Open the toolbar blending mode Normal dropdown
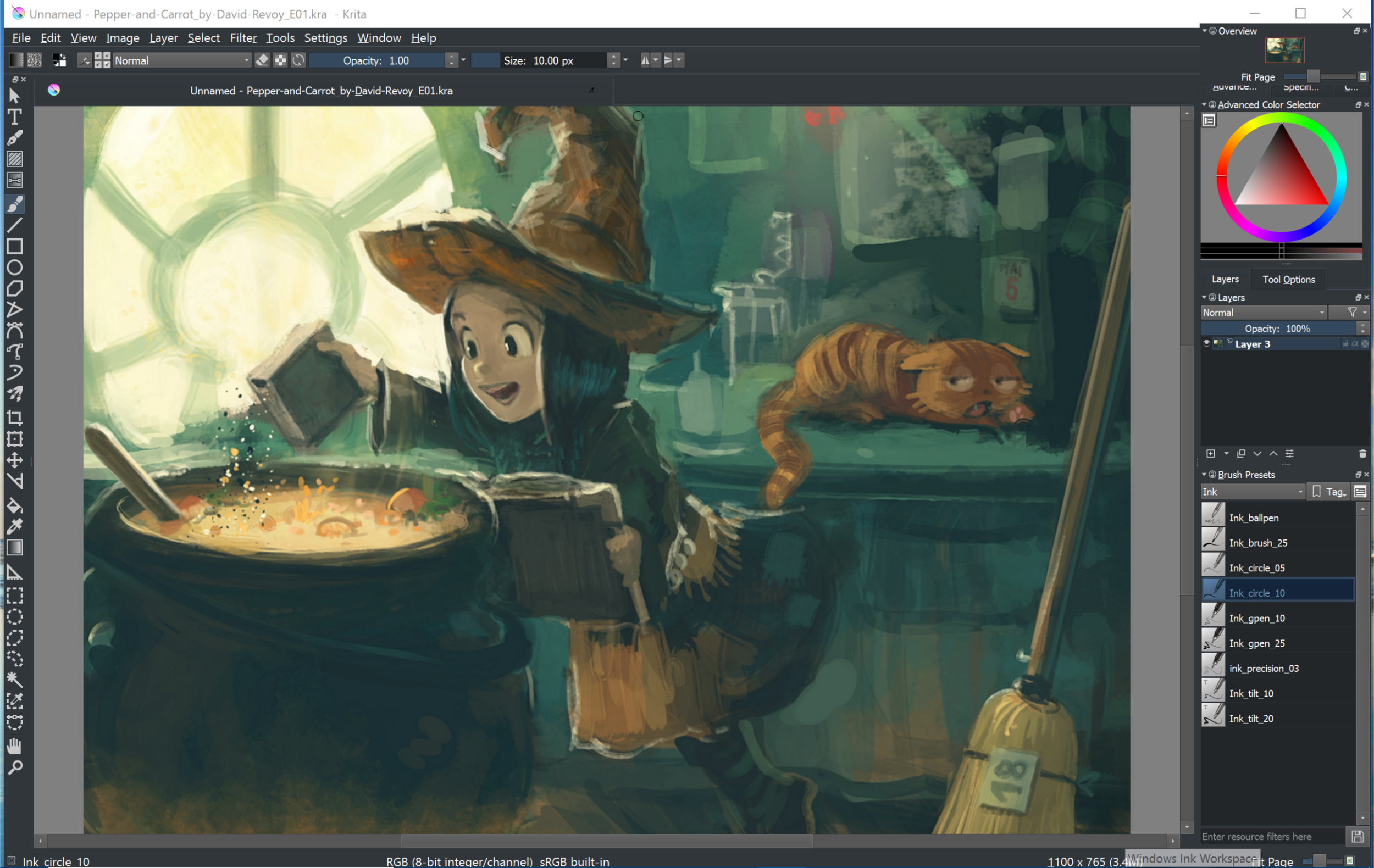Viewport: 1374px width, 868px height. click(x=182, y=60)
